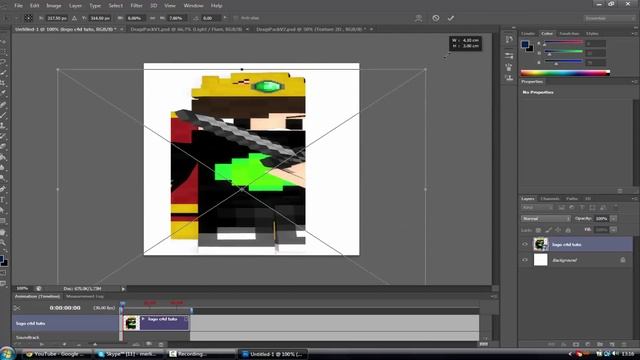The image size is (640, 360).
Task: Close the Untitled-1 document tab
Action: pyautogui.click(x=122, y=29)
